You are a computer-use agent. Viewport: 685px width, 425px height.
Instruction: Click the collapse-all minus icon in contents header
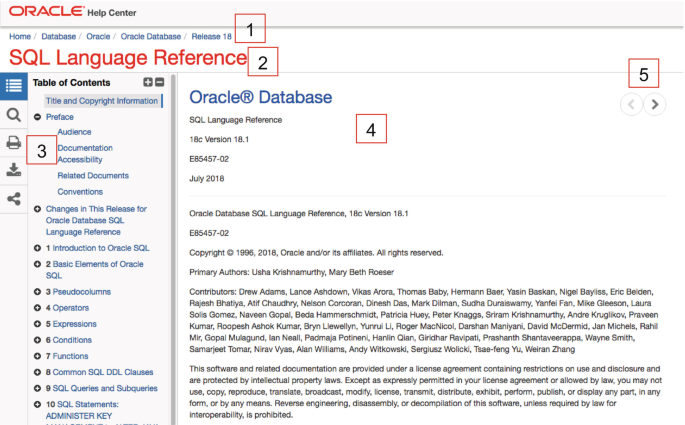click(x=159, y=83)
